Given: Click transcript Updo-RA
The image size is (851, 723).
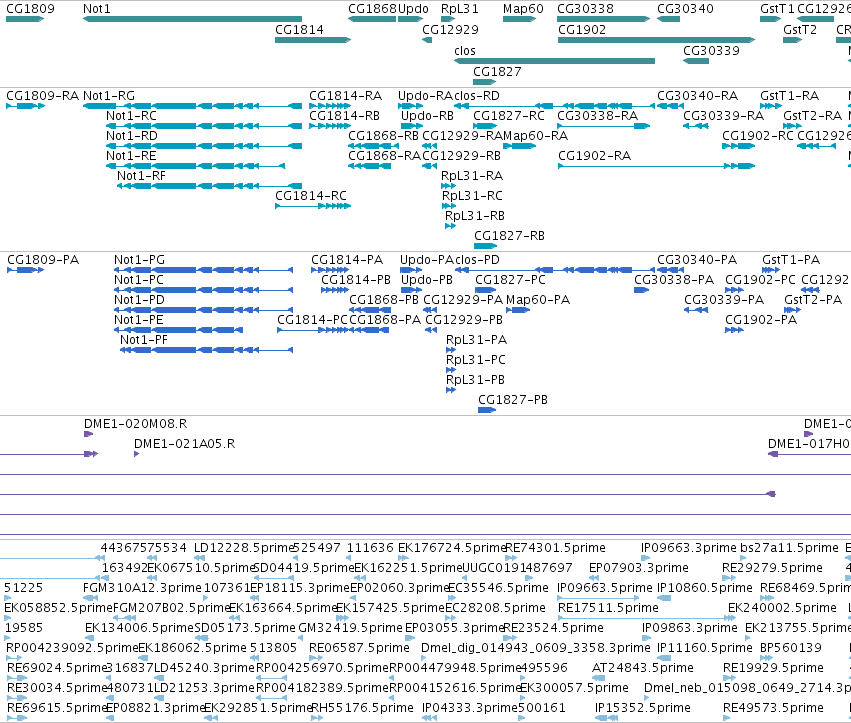Looking at the screenshot, I should click(410, 106).
